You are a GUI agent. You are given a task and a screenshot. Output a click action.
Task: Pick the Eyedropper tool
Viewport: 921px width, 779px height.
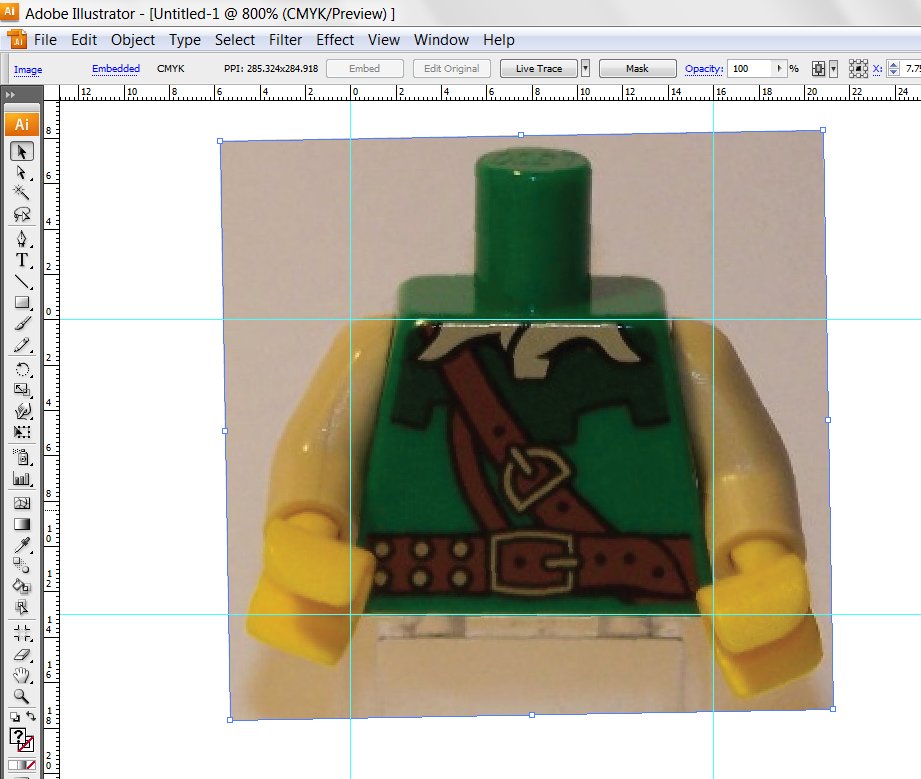pos(21,545)
